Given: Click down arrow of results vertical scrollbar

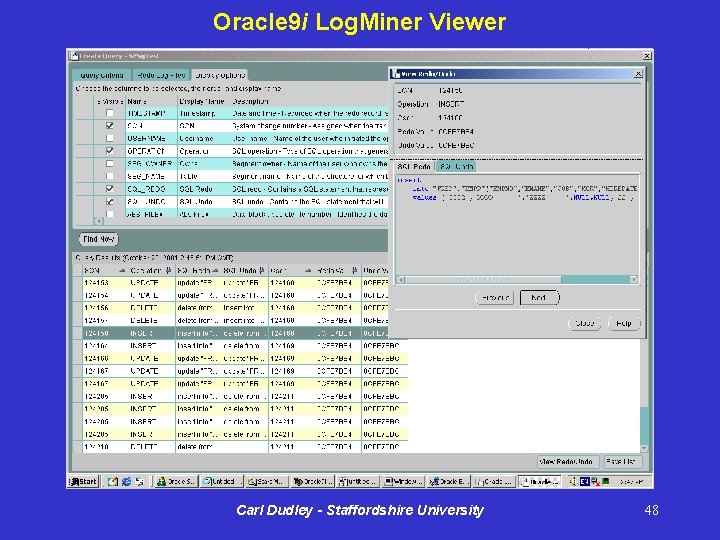Looking at the screenshot, I should point(644,448).
